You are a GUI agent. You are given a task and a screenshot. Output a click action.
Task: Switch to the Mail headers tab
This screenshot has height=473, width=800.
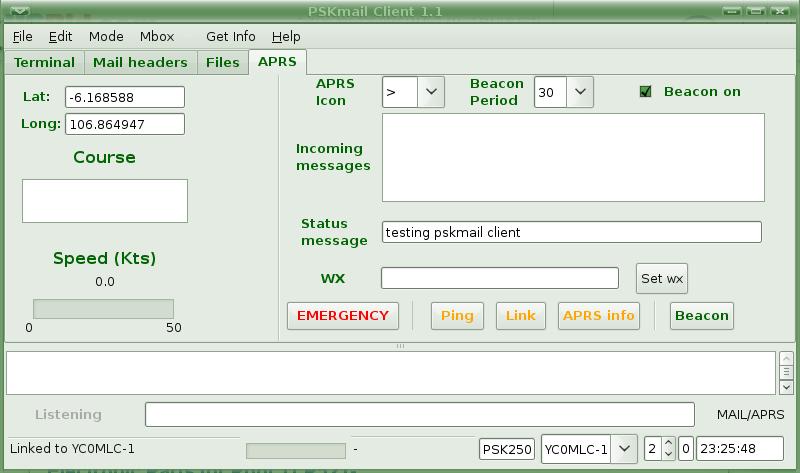(x=140, y=62)
